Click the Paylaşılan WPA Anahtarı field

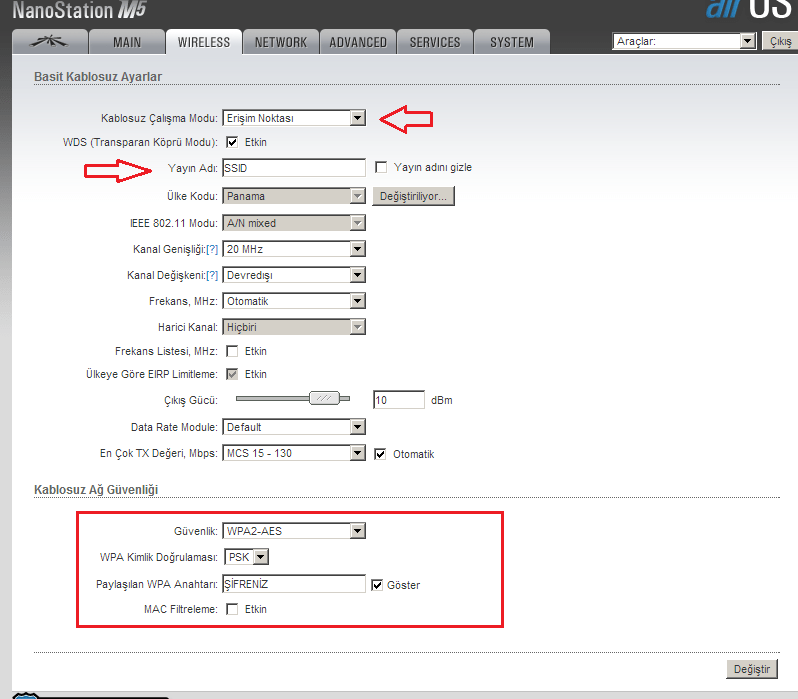click(294, 584)
